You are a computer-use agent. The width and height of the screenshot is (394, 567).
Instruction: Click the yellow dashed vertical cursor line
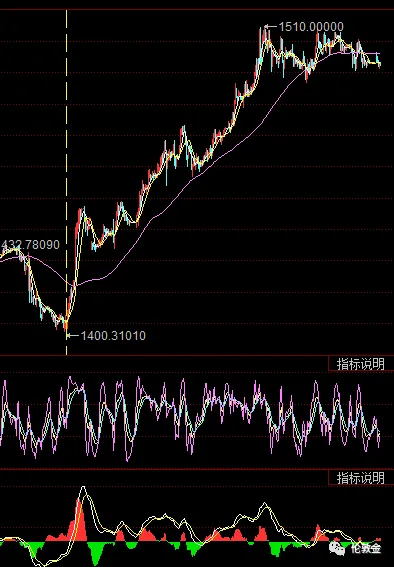coord(67,182)
